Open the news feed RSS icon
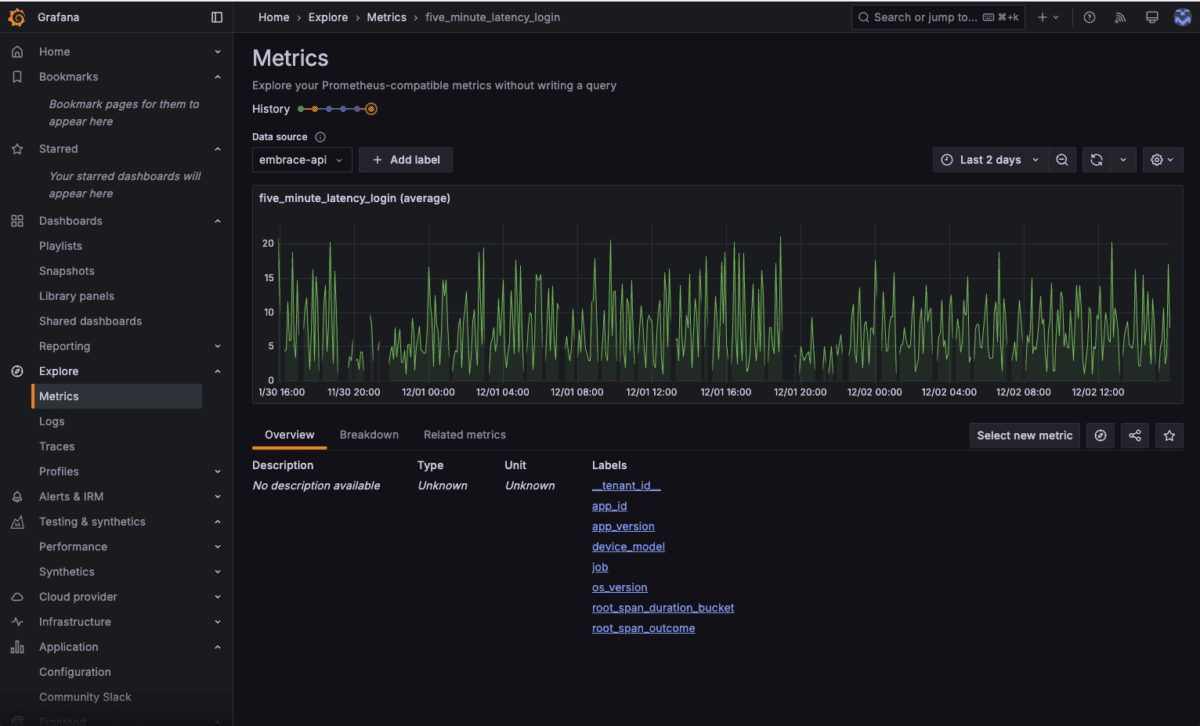This screenshot has height=726, width=1200. [1121, 17]
